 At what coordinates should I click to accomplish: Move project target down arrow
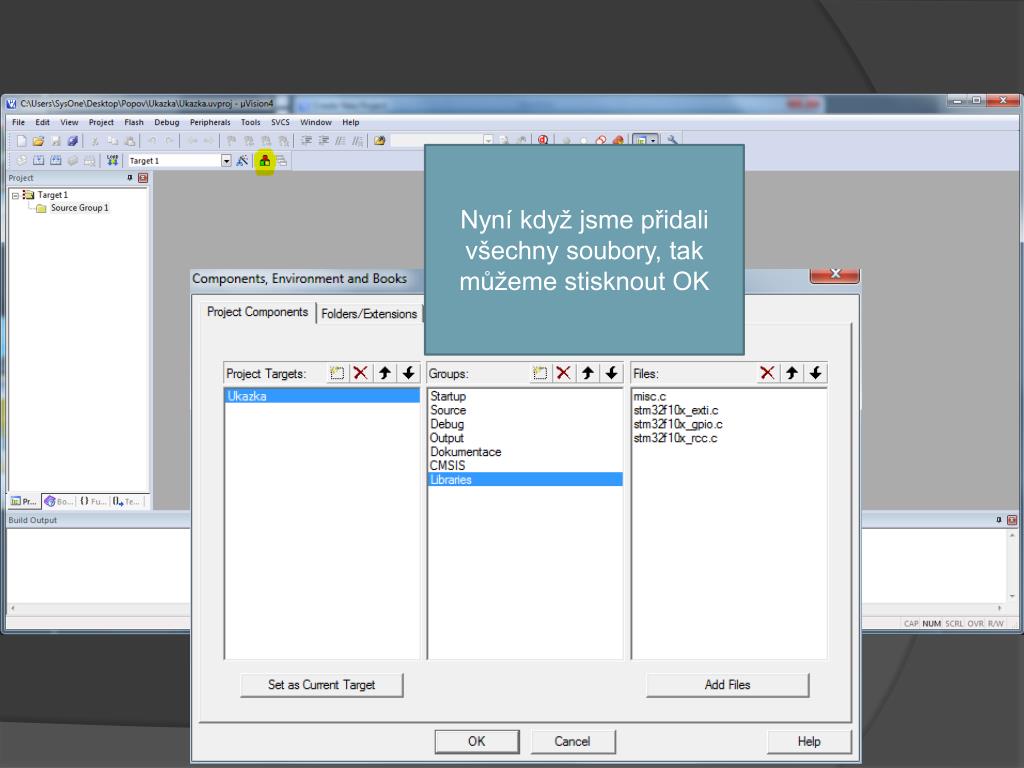(409, 373)
